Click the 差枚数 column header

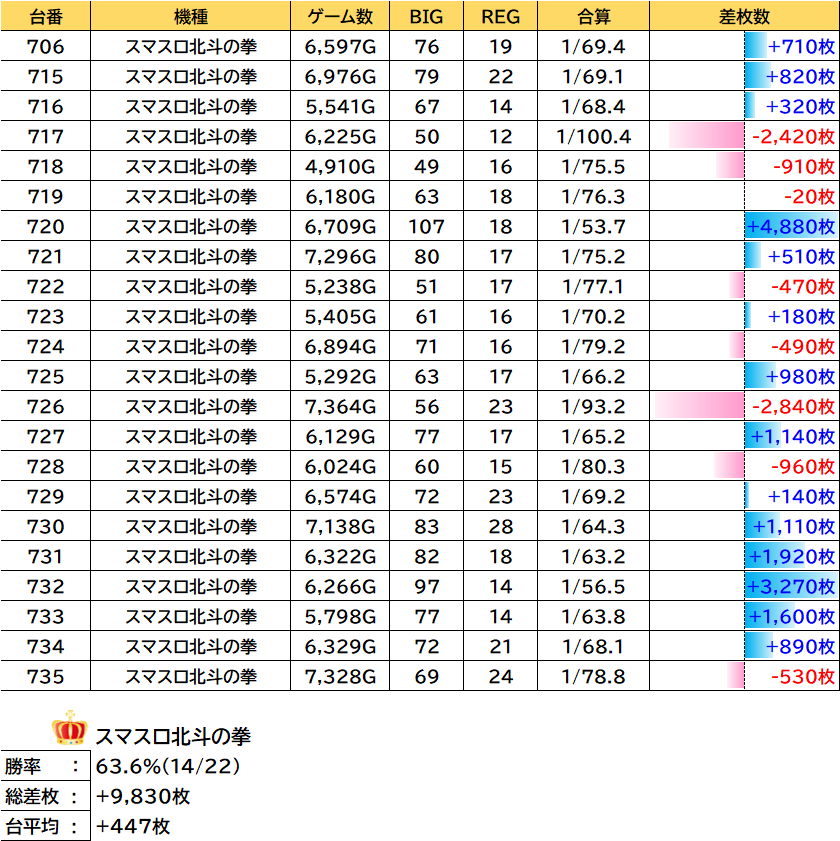click(744, 16)
